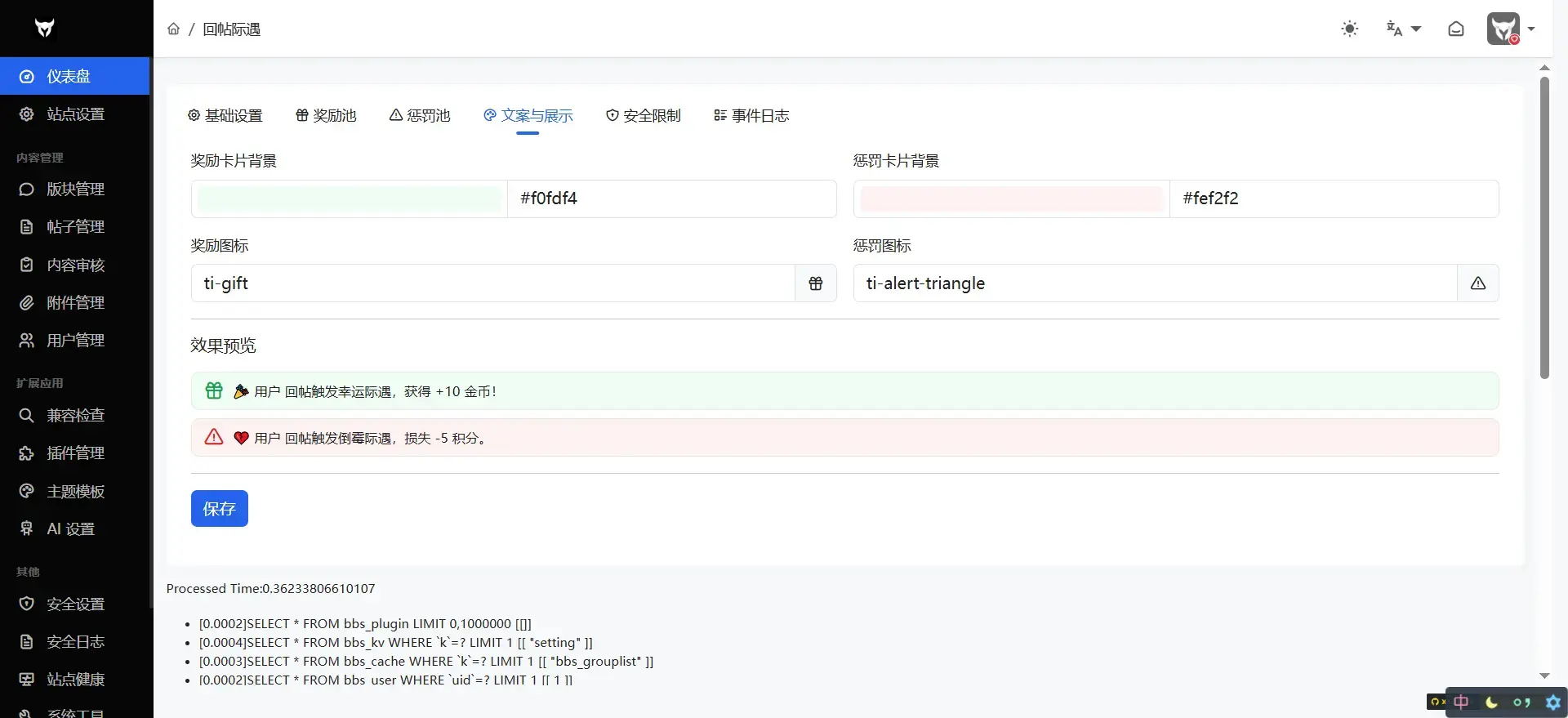Open 内容审核 in the sidebar
The height and width of the screenshot is (718, 1568).
point(75,265)
